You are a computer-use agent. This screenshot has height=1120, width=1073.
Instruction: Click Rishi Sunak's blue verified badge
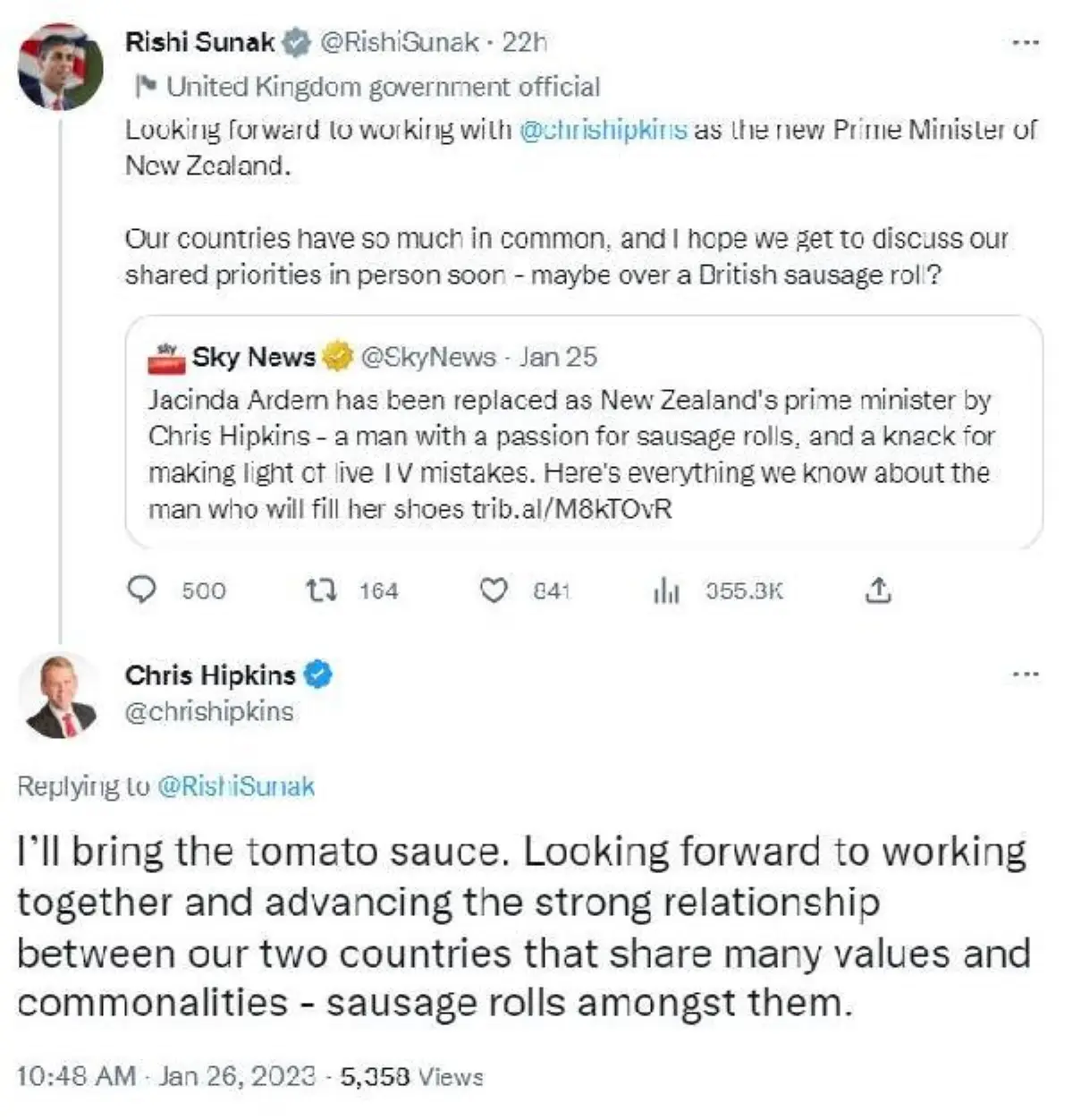point(297,42)
